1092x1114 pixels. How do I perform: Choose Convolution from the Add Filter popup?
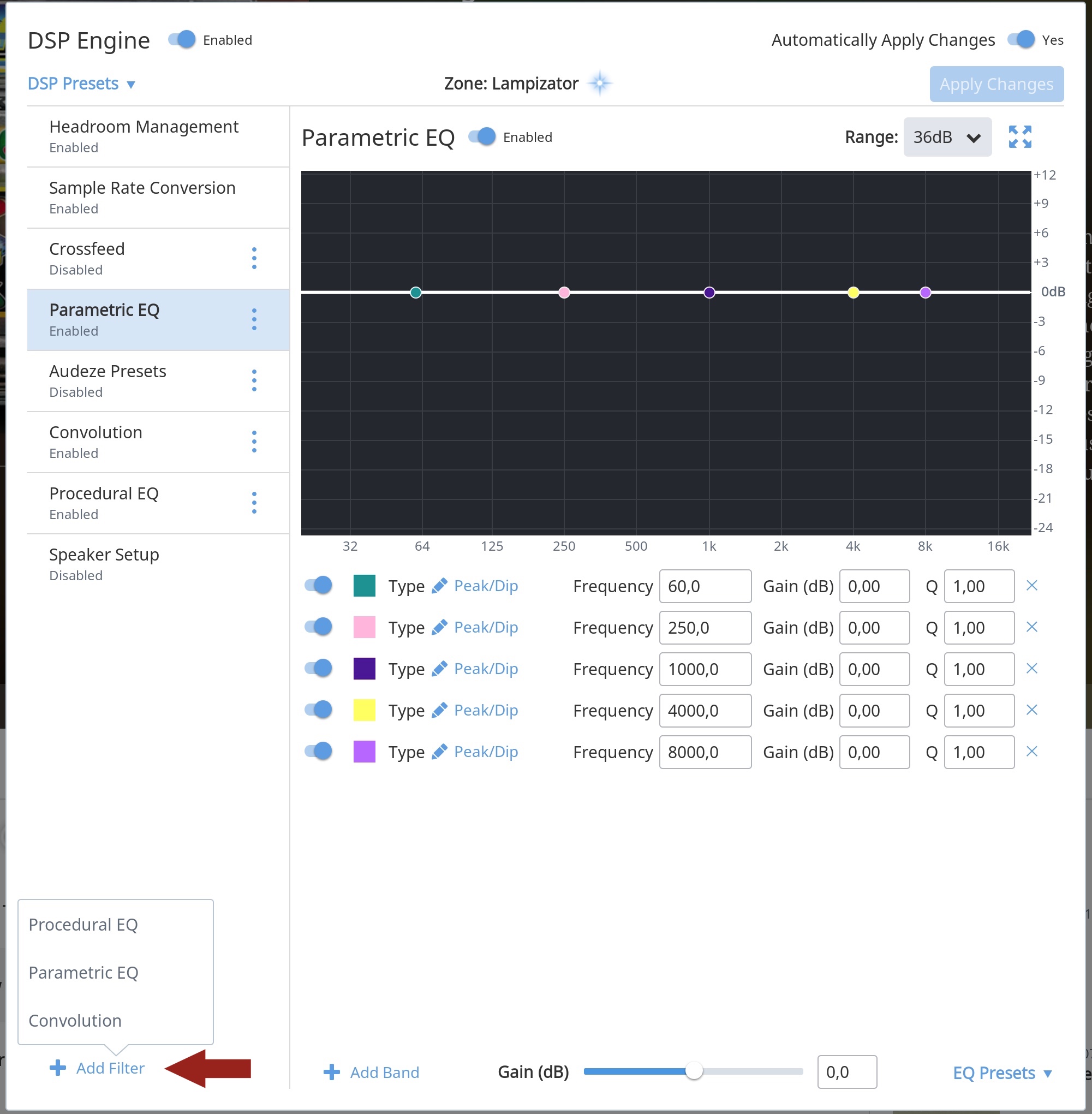click(75, 1021)
